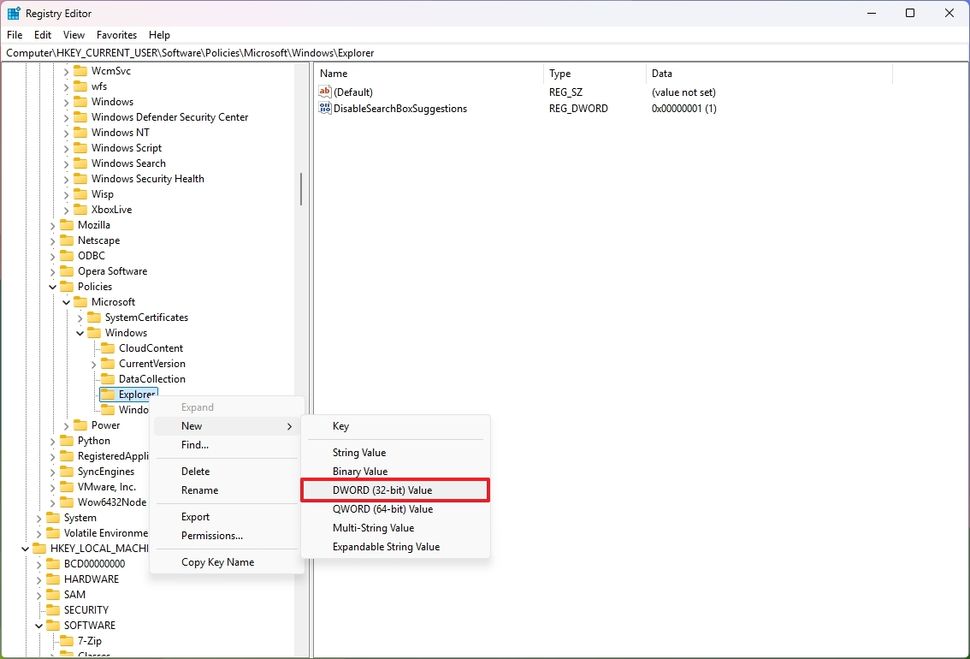The width and height of the screenshot is (970, 659).
Task: Click the Windows Defender Security Center folder icon
Action: point(79,117)
